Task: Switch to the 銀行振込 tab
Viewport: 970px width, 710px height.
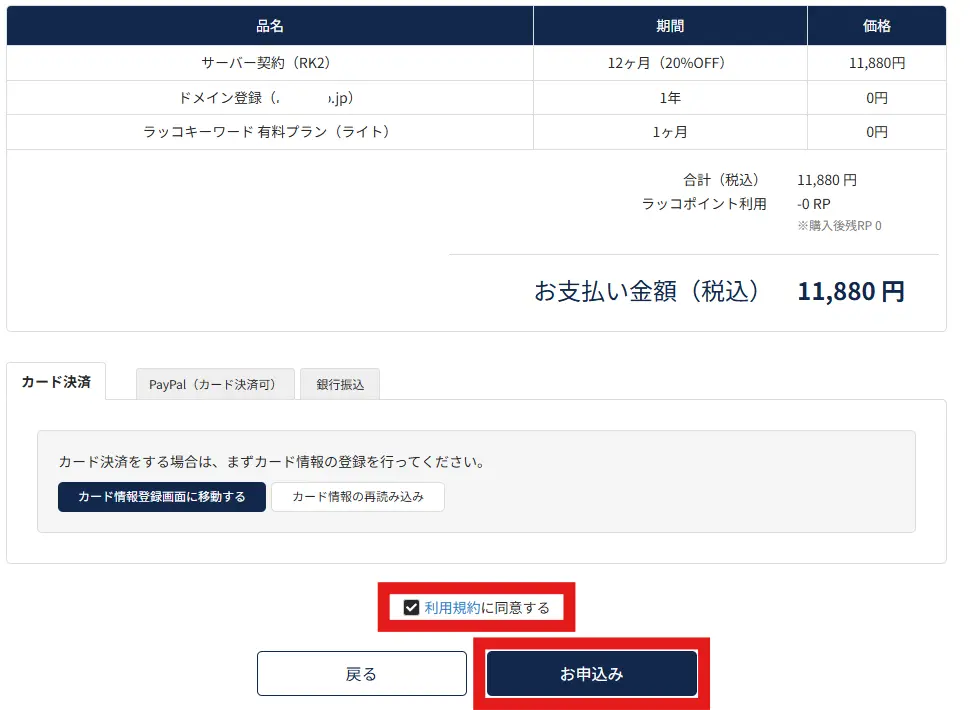Action: pyautogui.click(x=339, y=384)
